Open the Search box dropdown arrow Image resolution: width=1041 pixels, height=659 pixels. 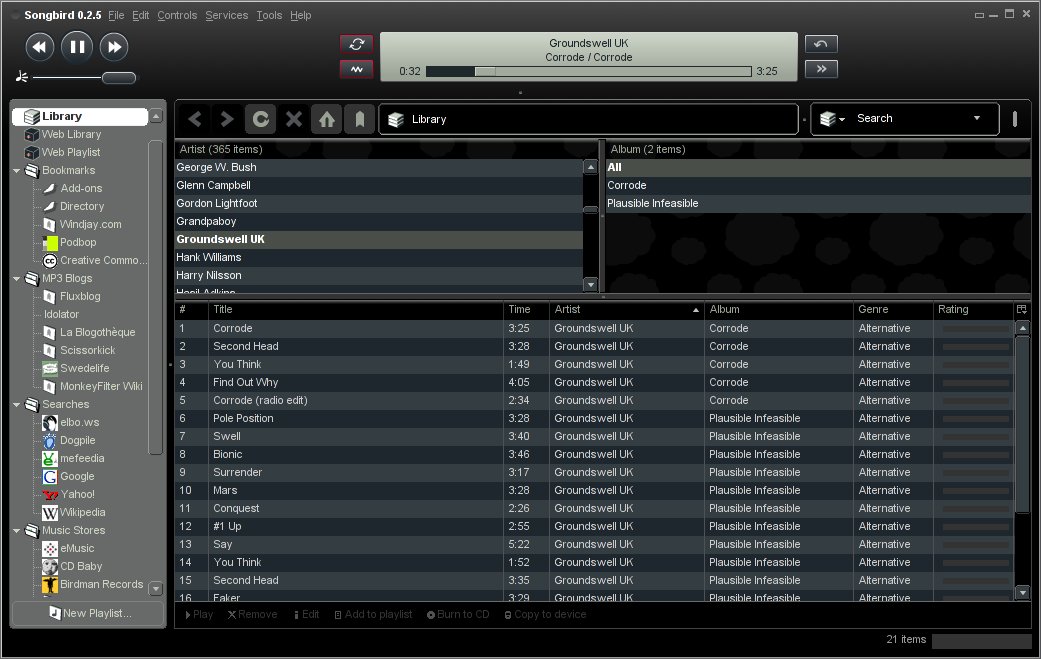pos(977,118)
